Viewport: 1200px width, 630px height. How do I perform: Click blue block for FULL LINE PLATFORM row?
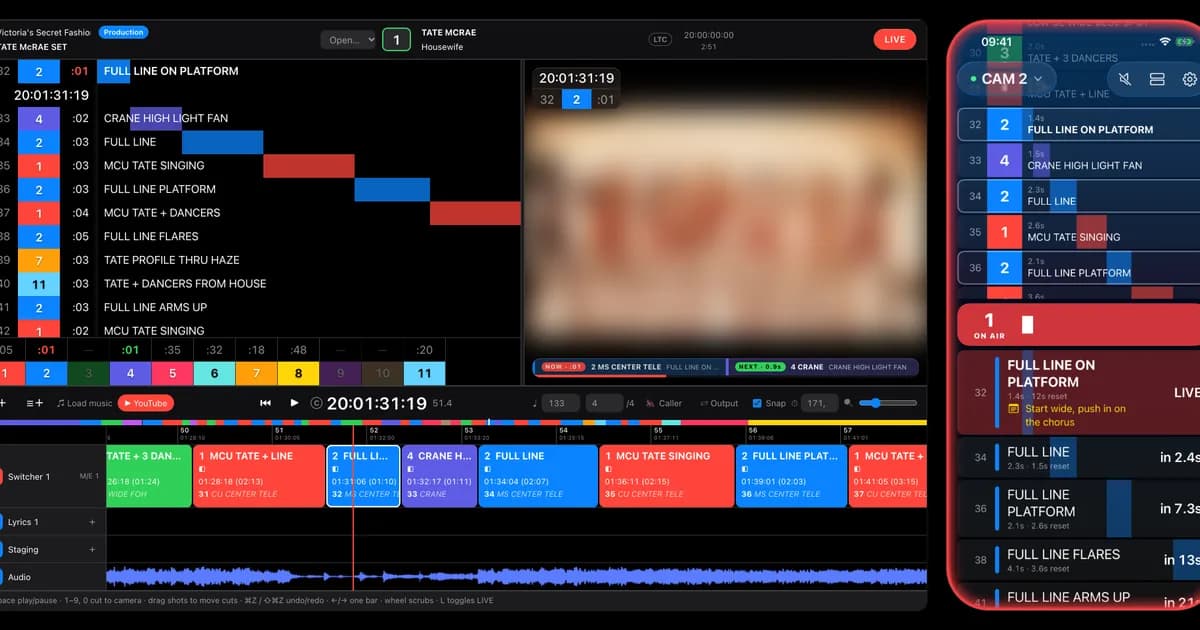coord(392,189)
